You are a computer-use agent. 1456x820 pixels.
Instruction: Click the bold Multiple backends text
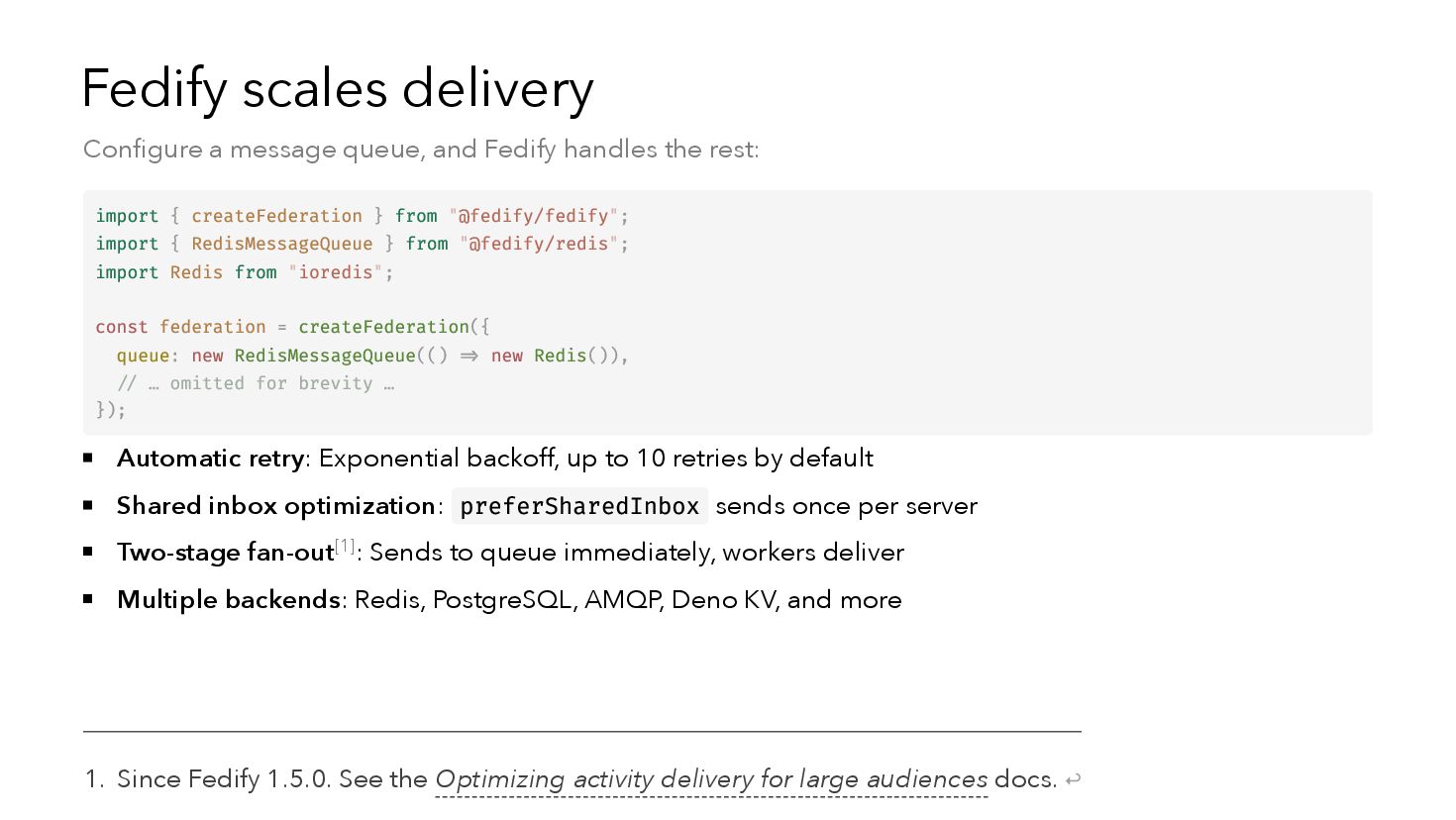pos(229,600)
